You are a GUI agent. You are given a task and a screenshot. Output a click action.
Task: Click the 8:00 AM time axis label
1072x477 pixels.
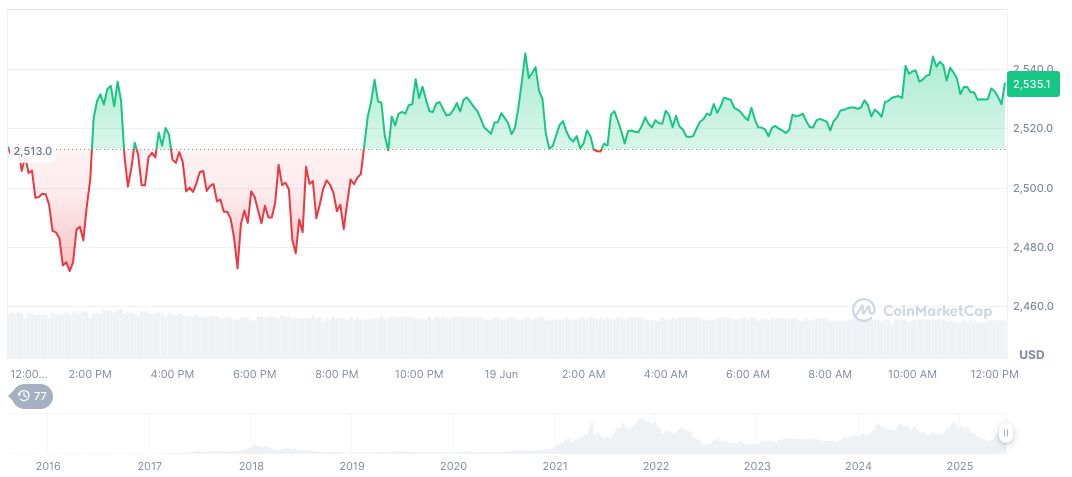(829, 375)
